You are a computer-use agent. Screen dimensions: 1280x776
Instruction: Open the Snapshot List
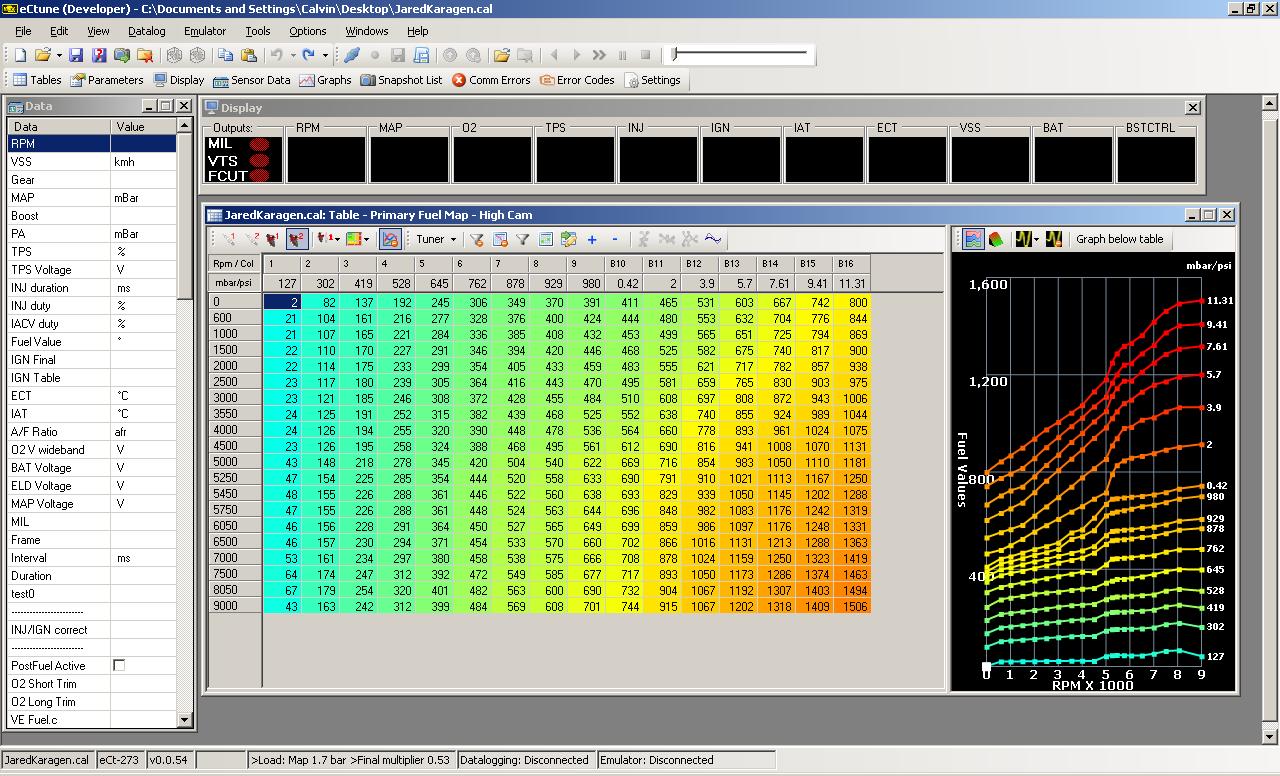tap(401, 80)
